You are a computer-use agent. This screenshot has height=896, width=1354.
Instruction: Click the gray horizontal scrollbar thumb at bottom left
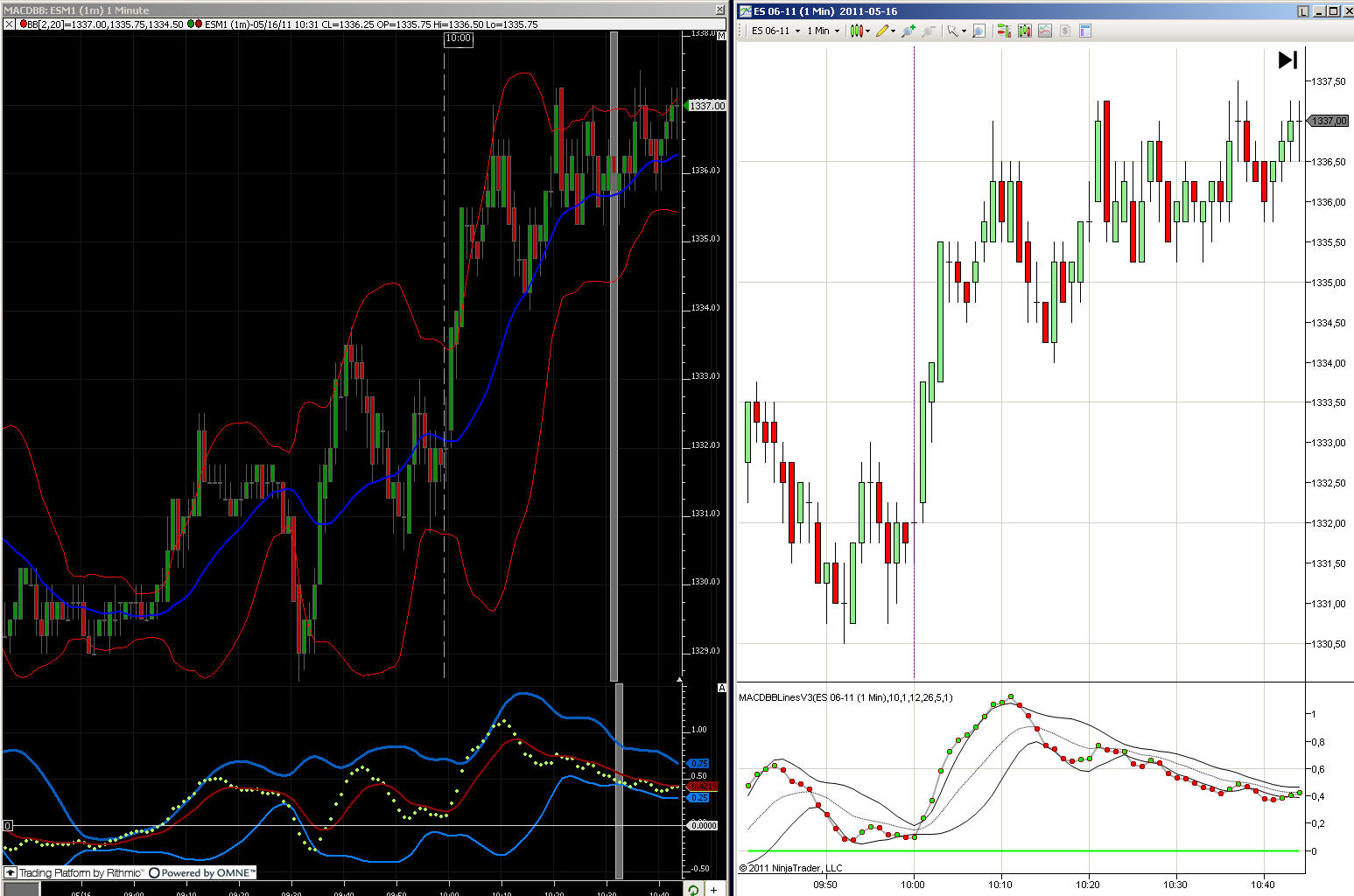20,890
